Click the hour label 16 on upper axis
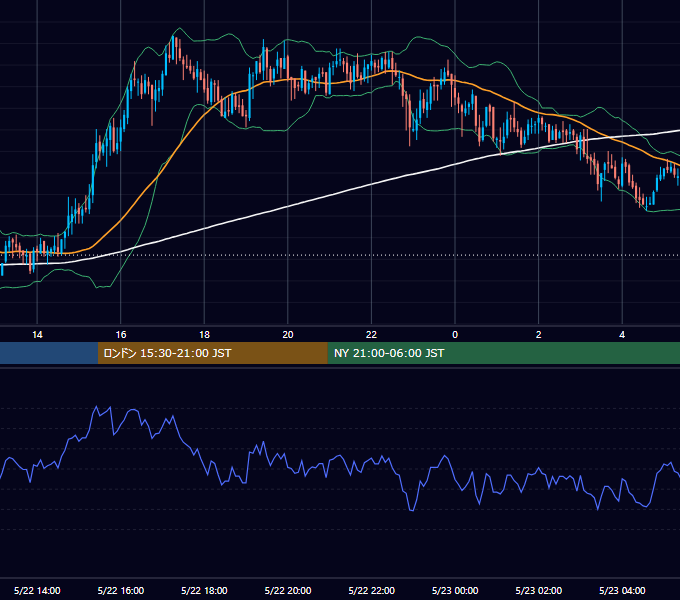The height and width of the screenshot is (600, 680). 121,335
